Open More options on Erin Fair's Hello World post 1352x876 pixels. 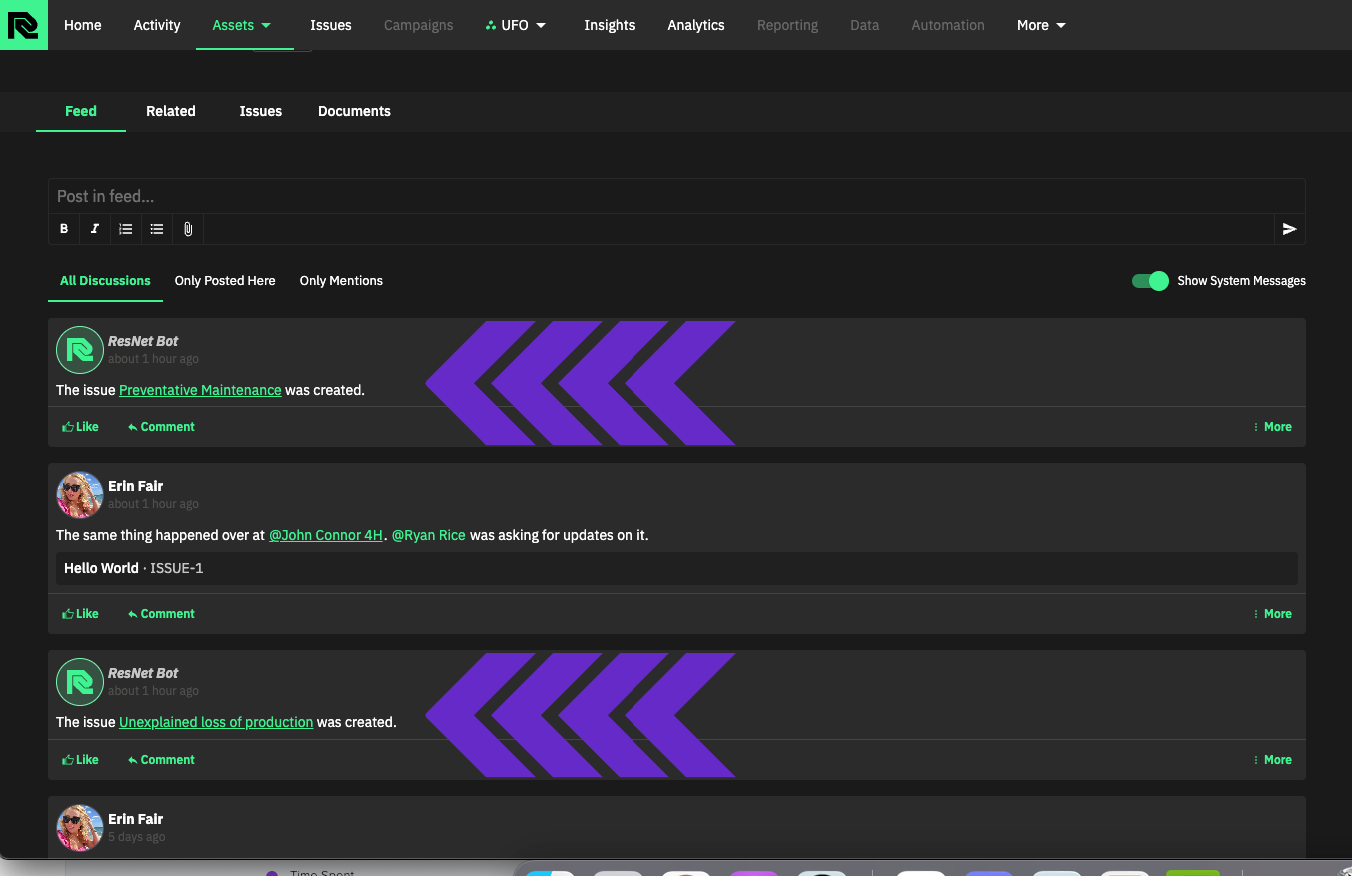1272,614
